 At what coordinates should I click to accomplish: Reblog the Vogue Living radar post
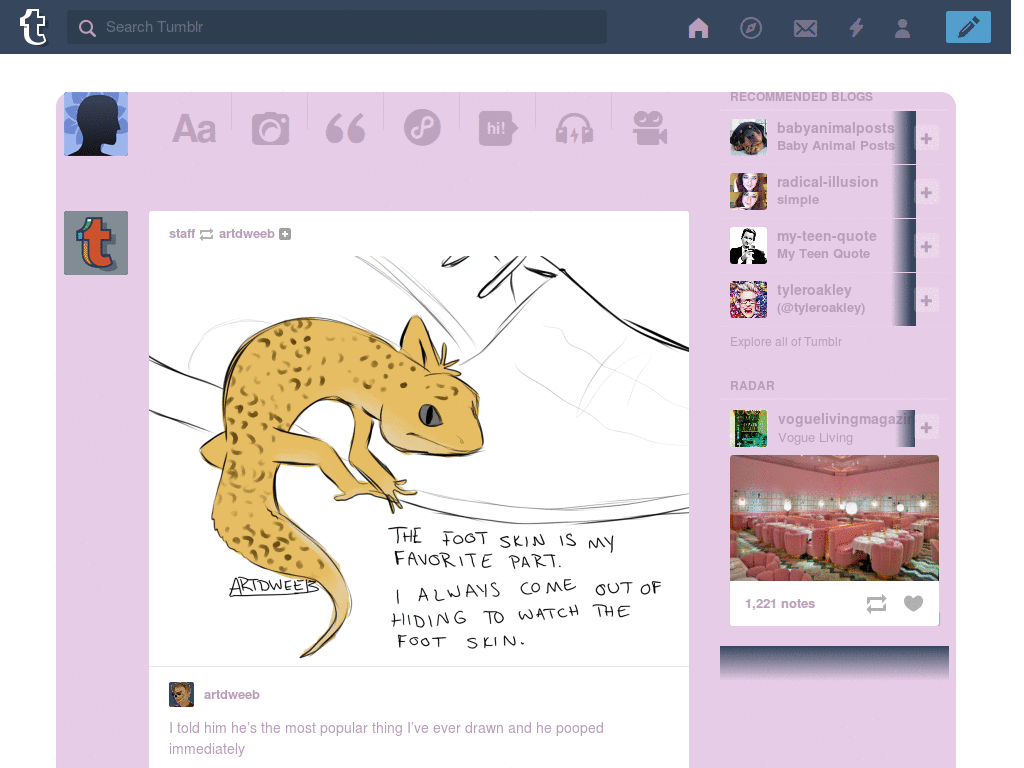coord(876,603)
